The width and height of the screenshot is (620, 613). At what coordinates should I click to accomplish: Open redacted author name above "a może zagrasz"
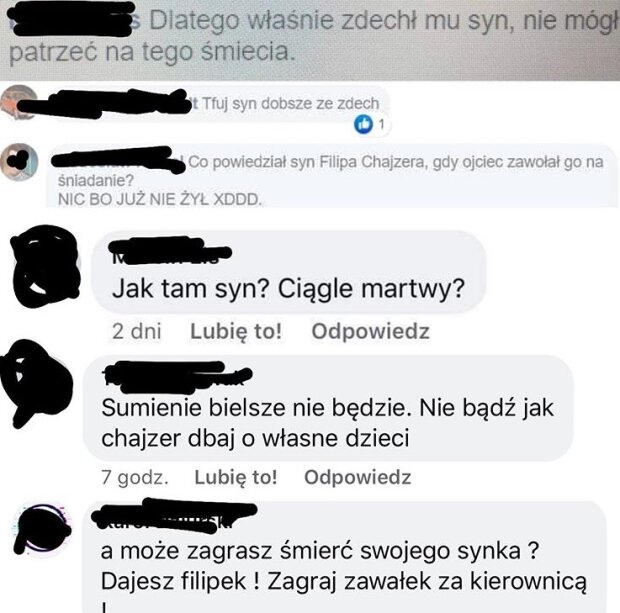coord(174,513)
